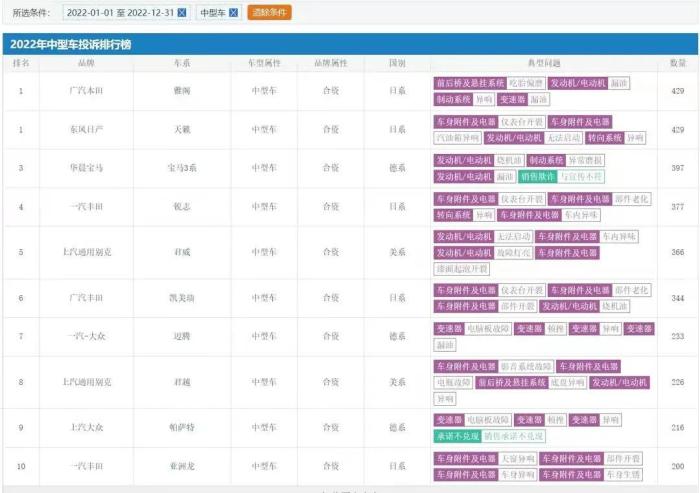The height and width of the screenshot is (493, 700).
Task: Select the 雅阁 car series
Action: click(x=182, y=91)
